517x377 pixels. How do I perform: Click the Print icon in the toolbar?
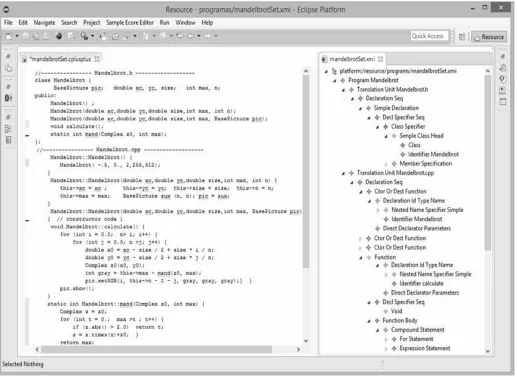click(x=46, y=36)
